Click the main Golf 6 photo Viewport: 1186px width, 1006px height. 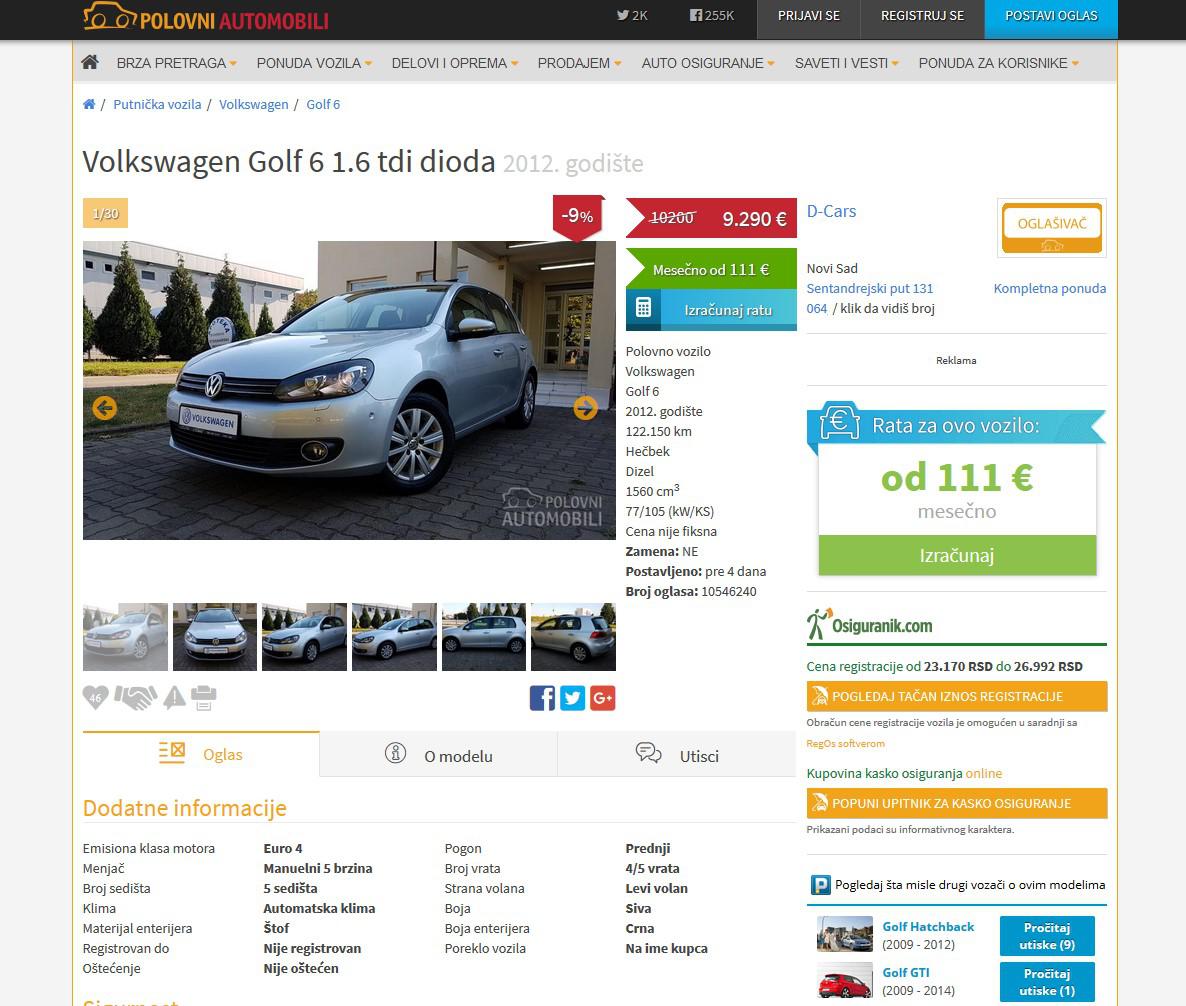pyautogui.click(x=349, y=390)
